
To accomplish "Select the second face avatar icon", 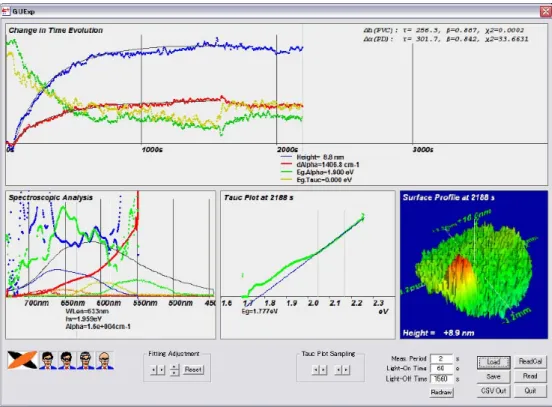I will tap(67, 360).
